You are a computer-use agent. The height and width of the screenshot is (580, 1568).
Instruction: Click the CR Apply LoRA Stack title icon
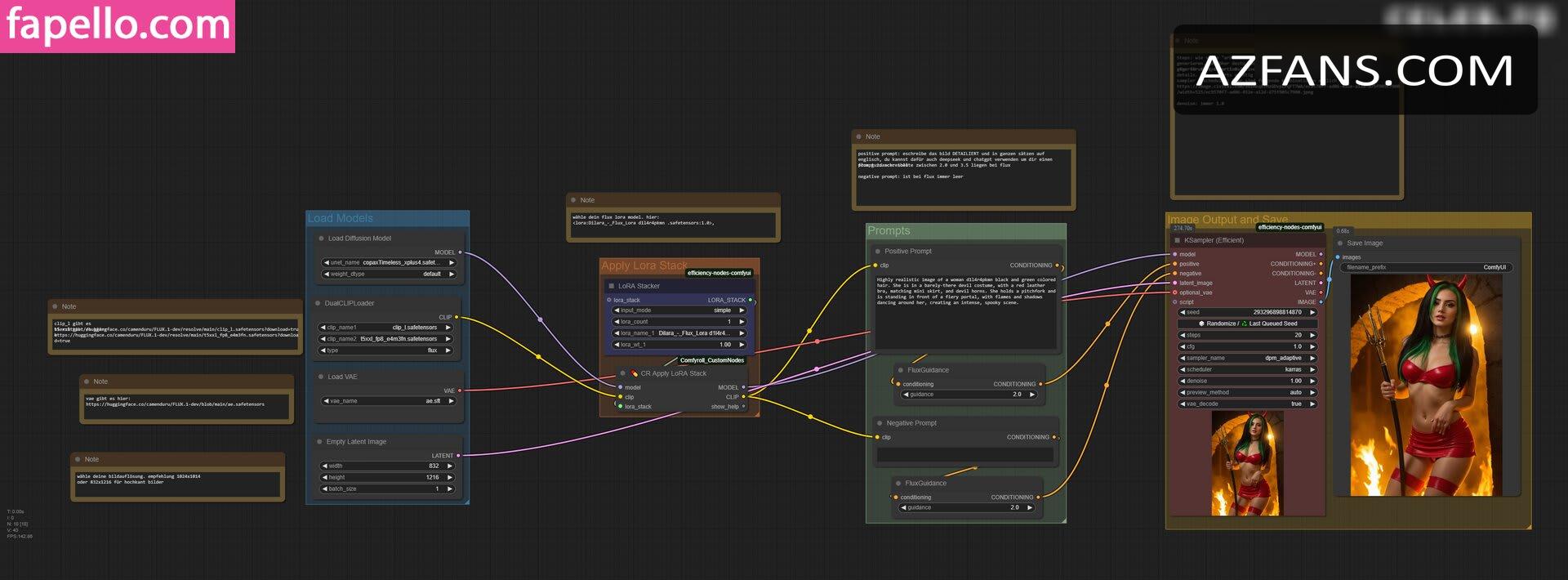tap(633, 373)
